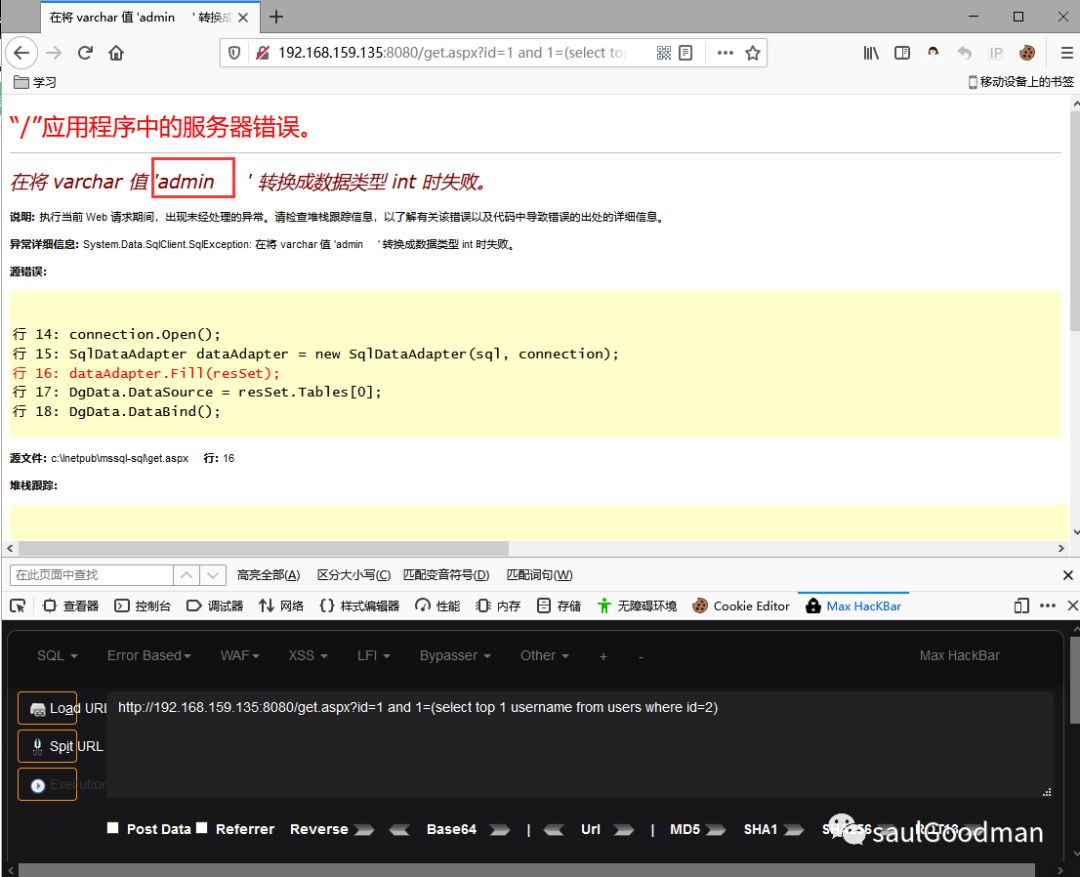This screenshot has width=1080, height=877.
Task: Toggle 区分大小写 match case option
Action: (353, 575)
